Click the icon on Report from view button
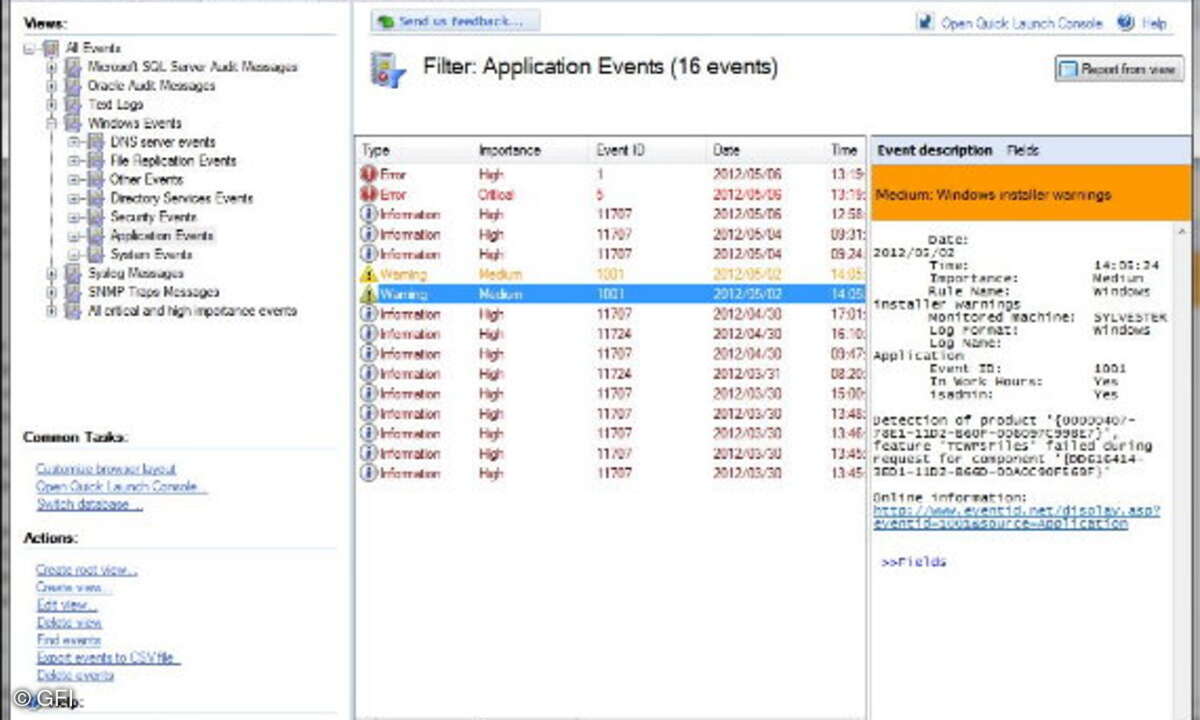 1069,70
